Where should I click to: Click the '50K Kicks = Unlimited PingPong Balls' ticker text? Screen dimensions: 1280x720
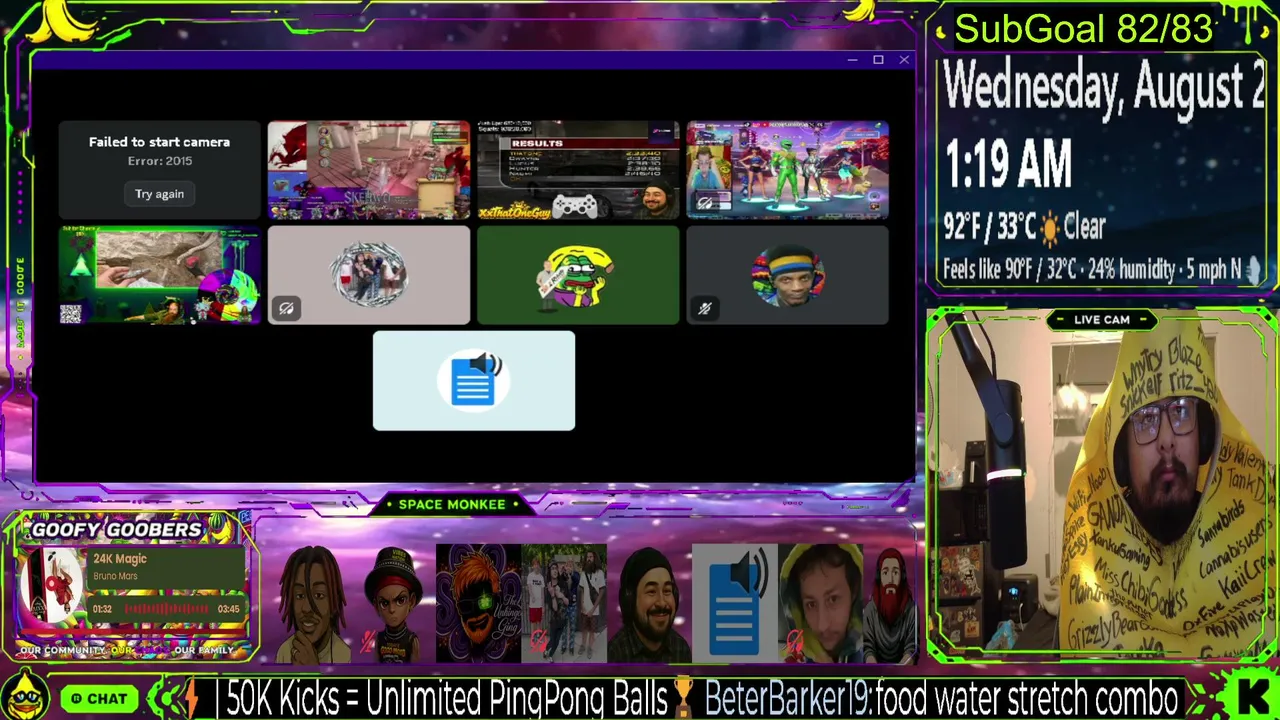(446, 697)
